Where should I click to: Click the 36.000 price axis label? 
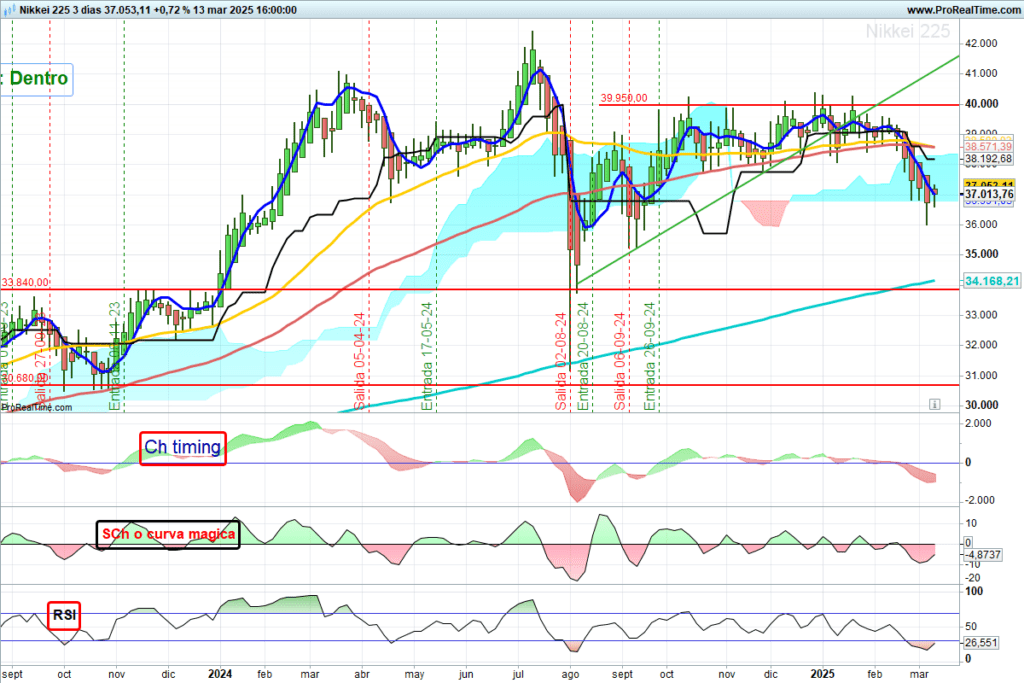click(981, 225)
